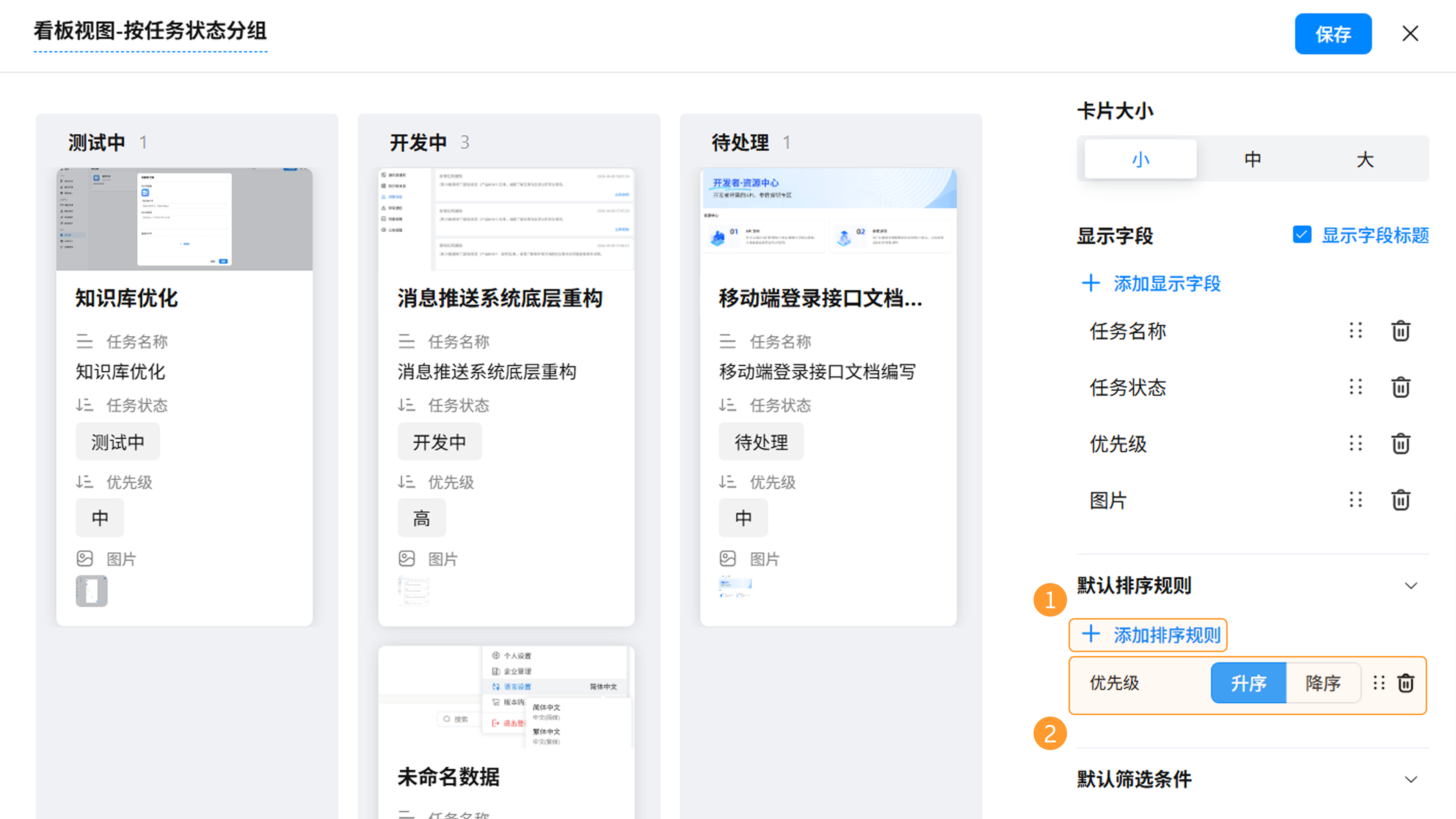Viewport: 1456px width, 819px height.
Task: Delete the 任务名称 display field
Action: pyautogui.click(x=1400, y=331)
